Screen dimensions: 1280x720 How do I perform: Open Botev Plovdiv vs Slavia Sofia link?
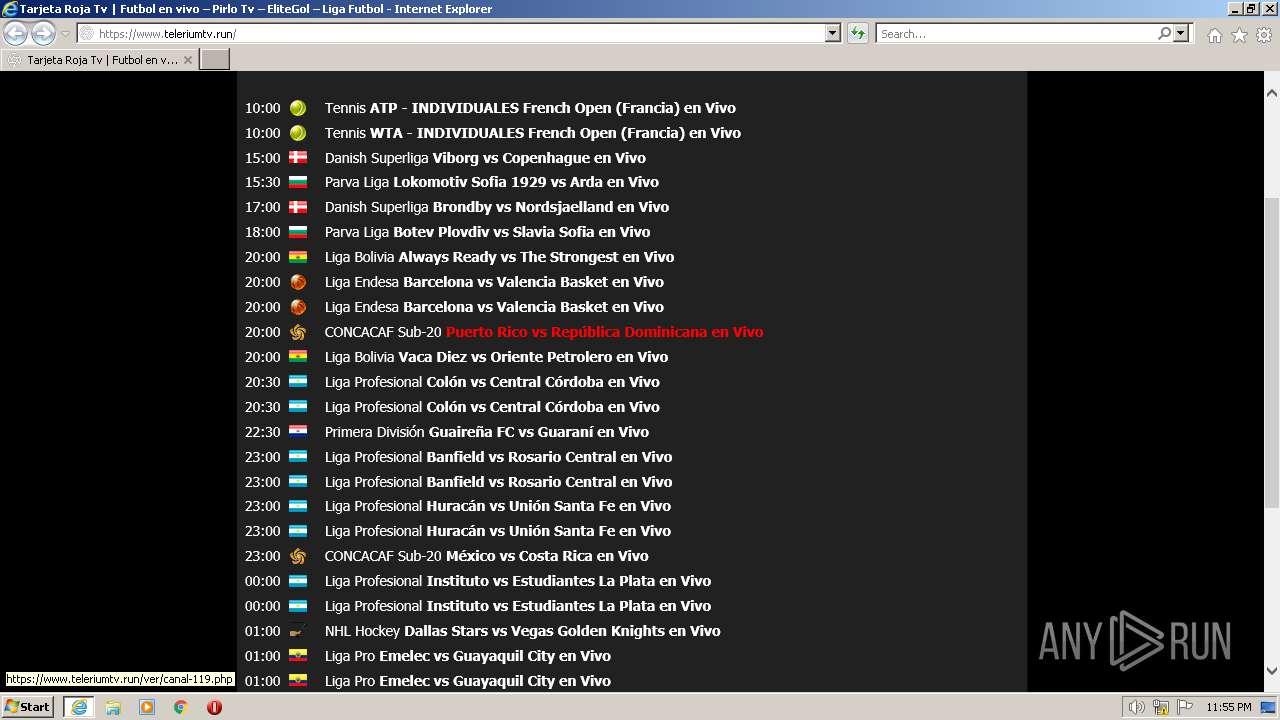[x=521, y=232]
